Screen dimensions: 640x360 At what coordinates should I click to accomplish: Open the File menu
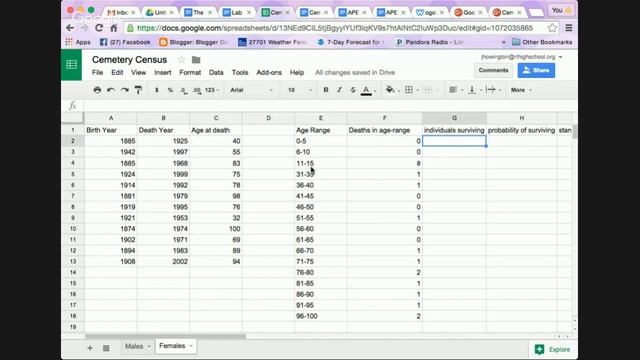98,72
